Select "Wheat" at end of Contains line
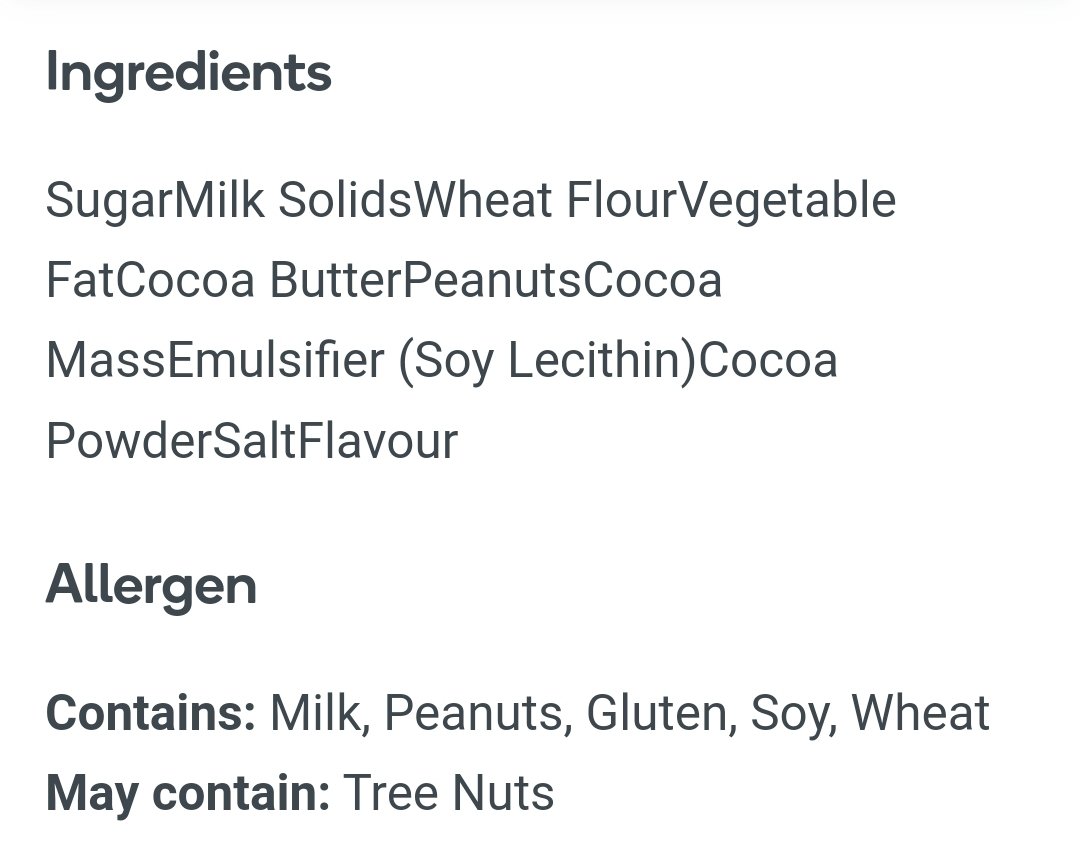 [920, 713]
